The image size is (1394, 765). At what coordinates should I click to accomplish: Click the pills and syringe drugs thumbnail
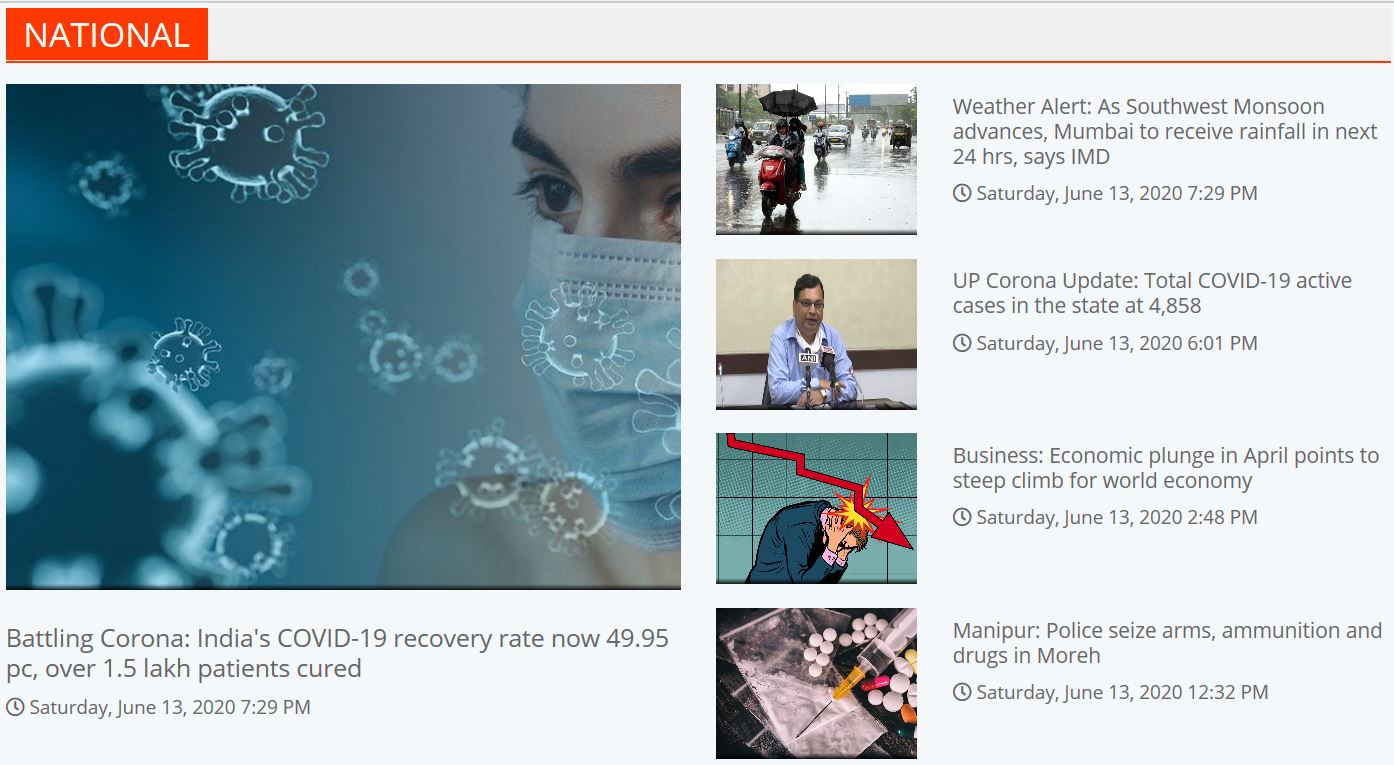(816, 683)
